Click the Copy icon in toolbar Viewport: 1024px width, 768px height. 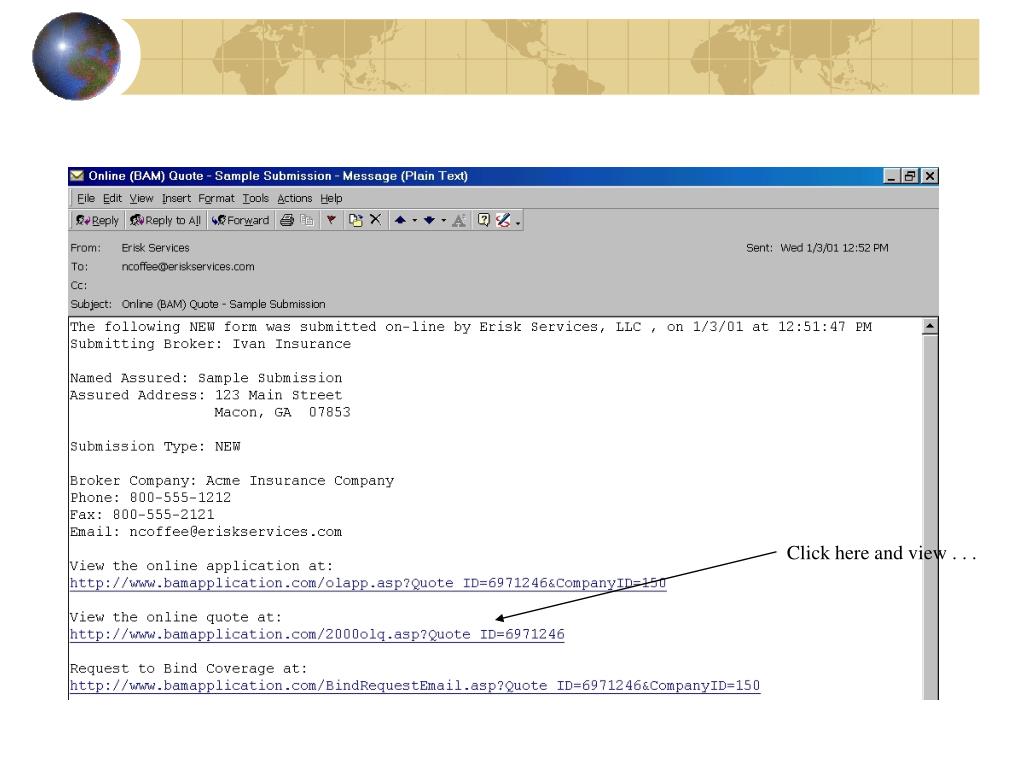click(307, 221)
